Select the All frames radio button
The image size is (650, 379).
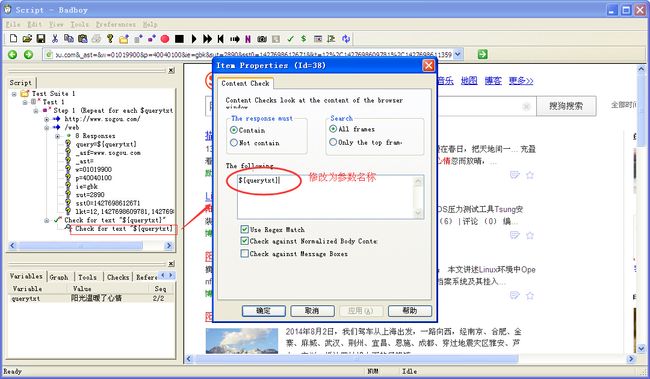point(333,129)
